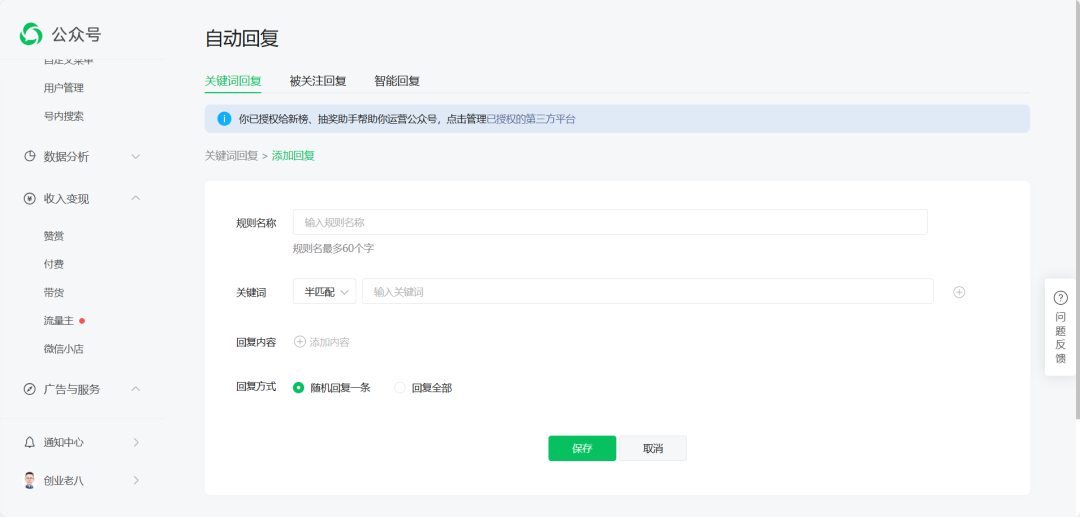The height and width of the screenshot is (517, 1080).
Task: Click the 输入规则名称 input field
Action: point(610,222)
